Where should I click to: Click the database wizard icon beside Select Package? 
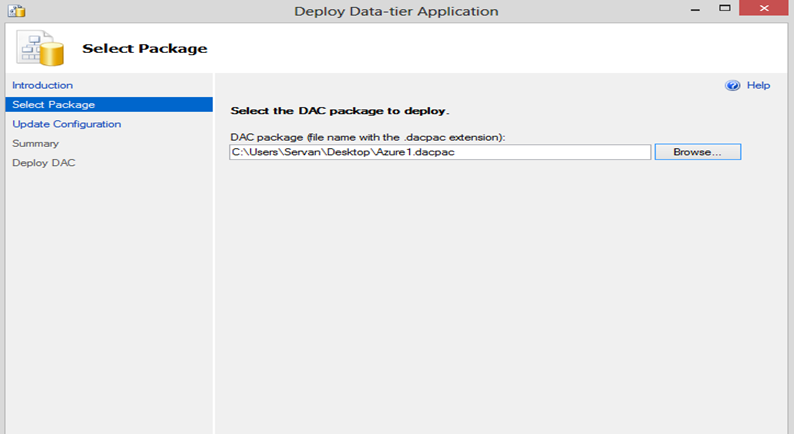(41, 48)
